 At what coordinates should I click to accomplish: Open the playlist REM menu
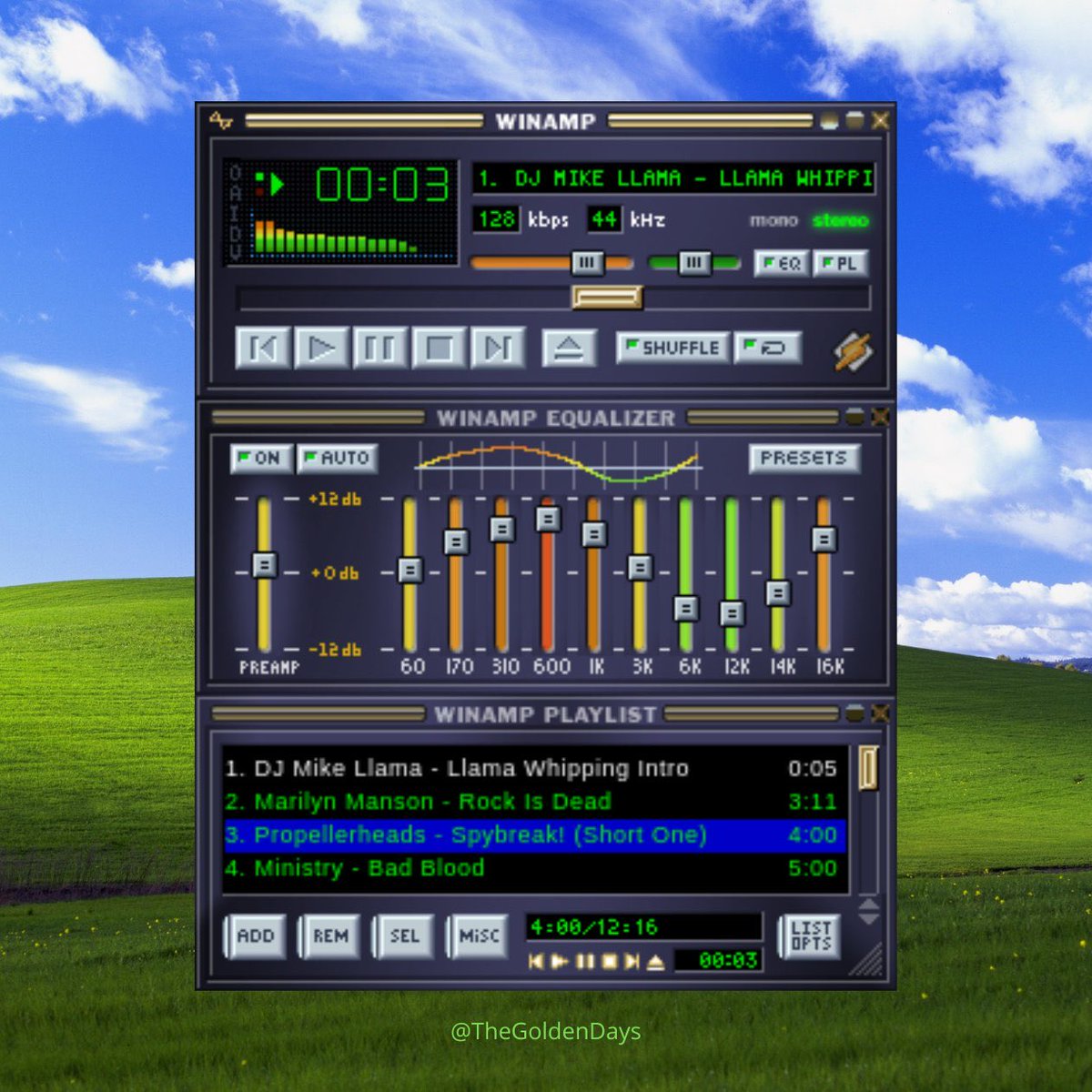click(x=330, y=936)
